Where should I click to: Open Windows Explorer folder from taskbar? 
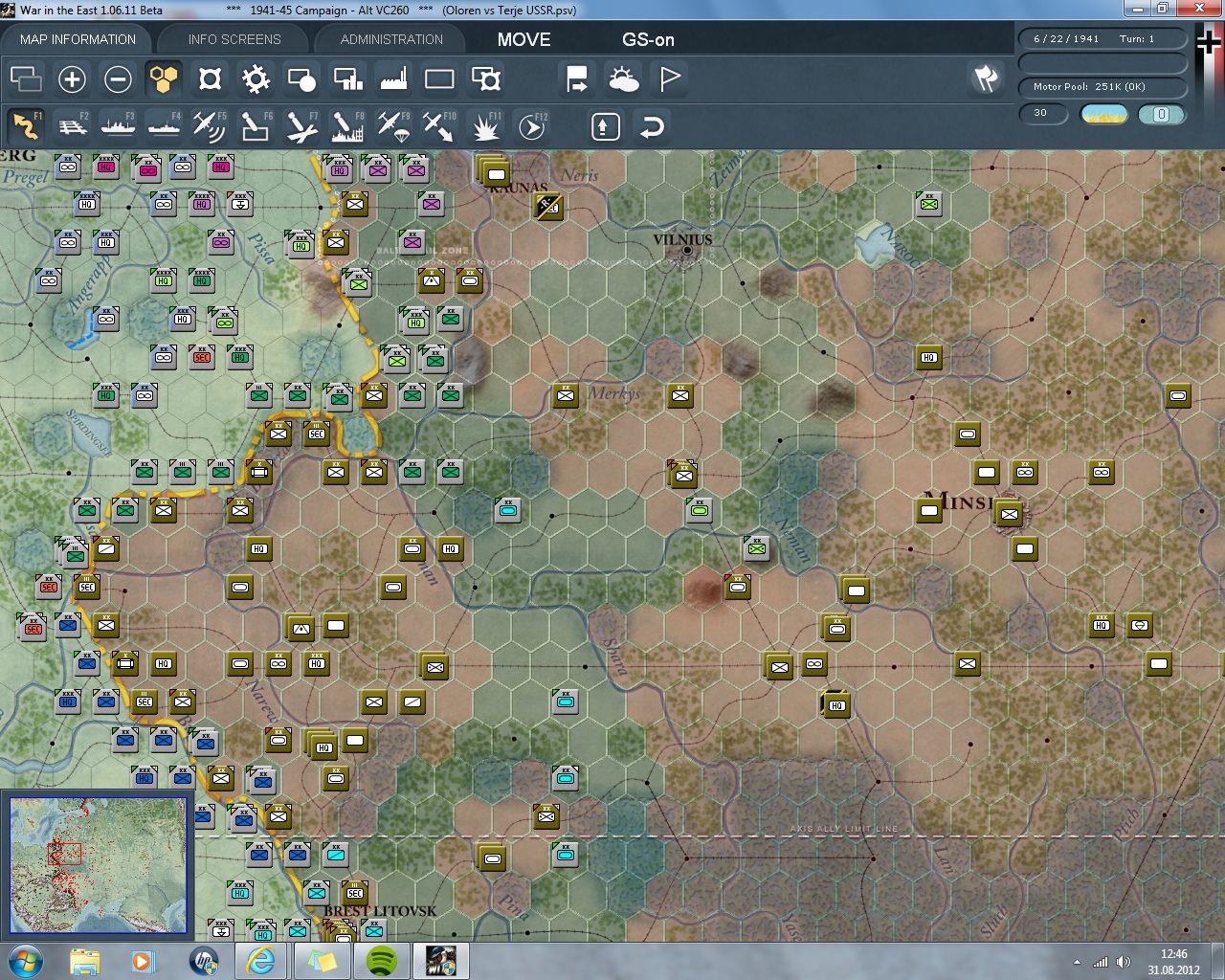85,961
